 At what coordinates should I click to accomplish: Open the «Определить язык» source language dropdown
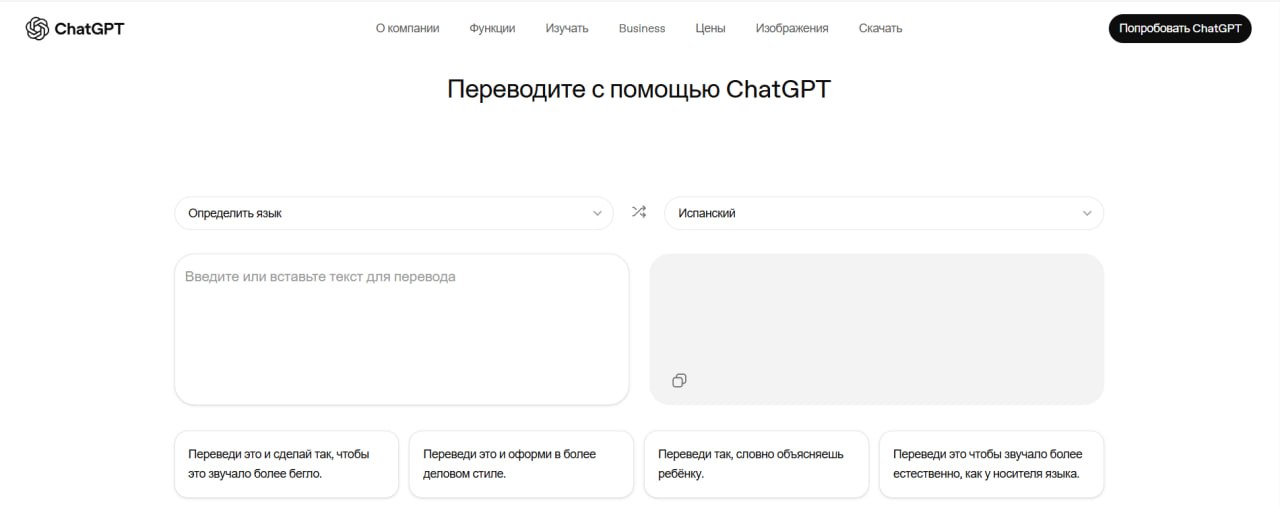tap(394, 213)
